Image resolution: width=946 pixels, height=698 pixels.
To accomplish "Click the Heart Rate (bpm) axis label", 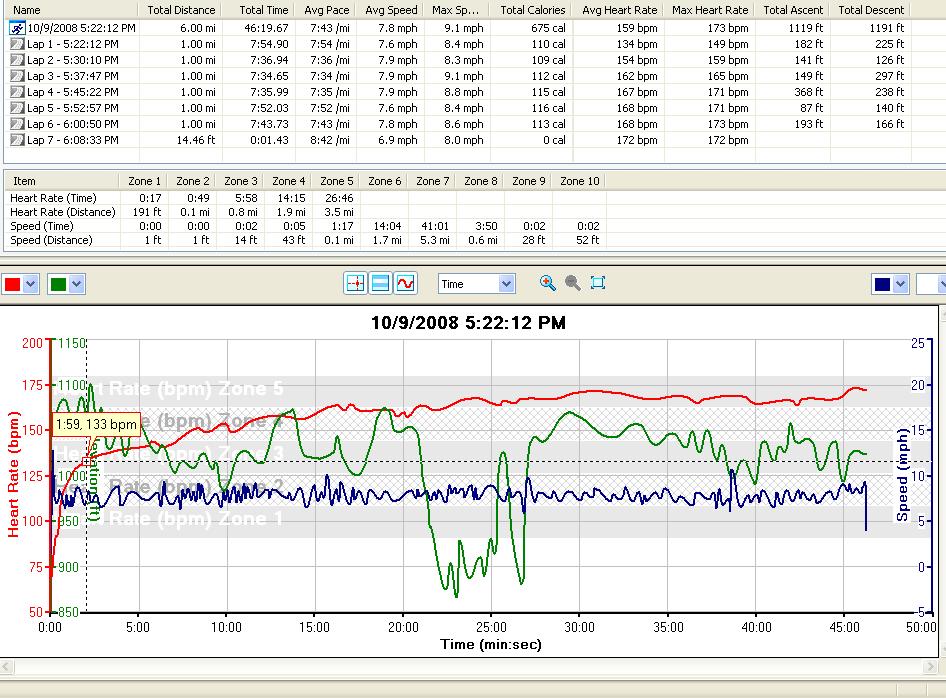I will (13, 474).
